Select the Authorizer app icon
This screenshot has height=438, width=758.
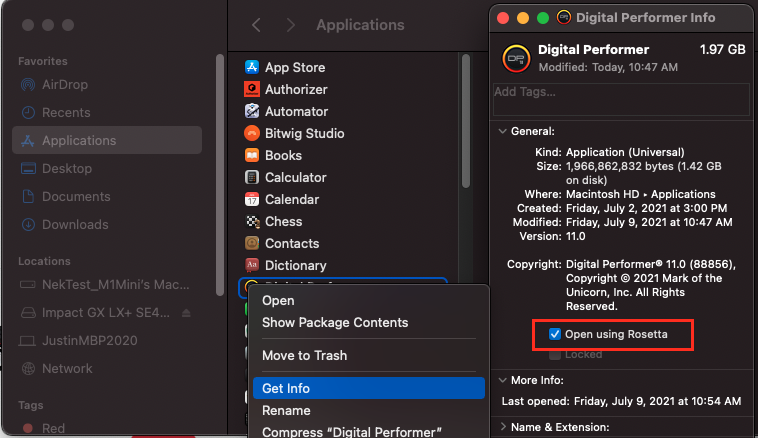[252, 90]
